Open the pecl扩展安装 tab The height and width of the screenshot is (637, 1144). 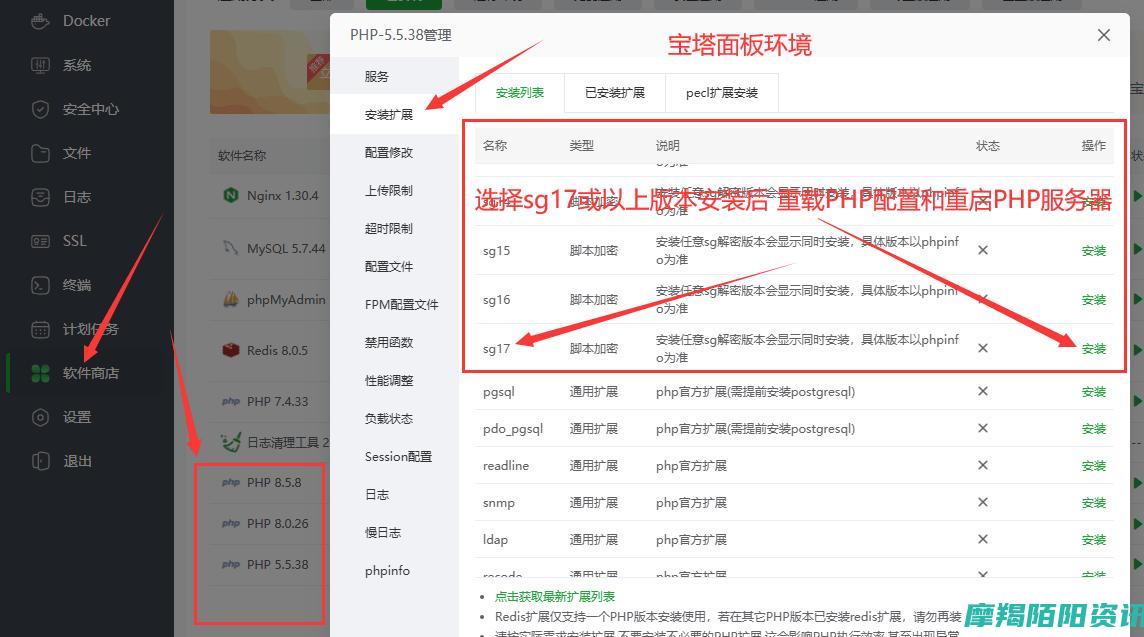722,93
